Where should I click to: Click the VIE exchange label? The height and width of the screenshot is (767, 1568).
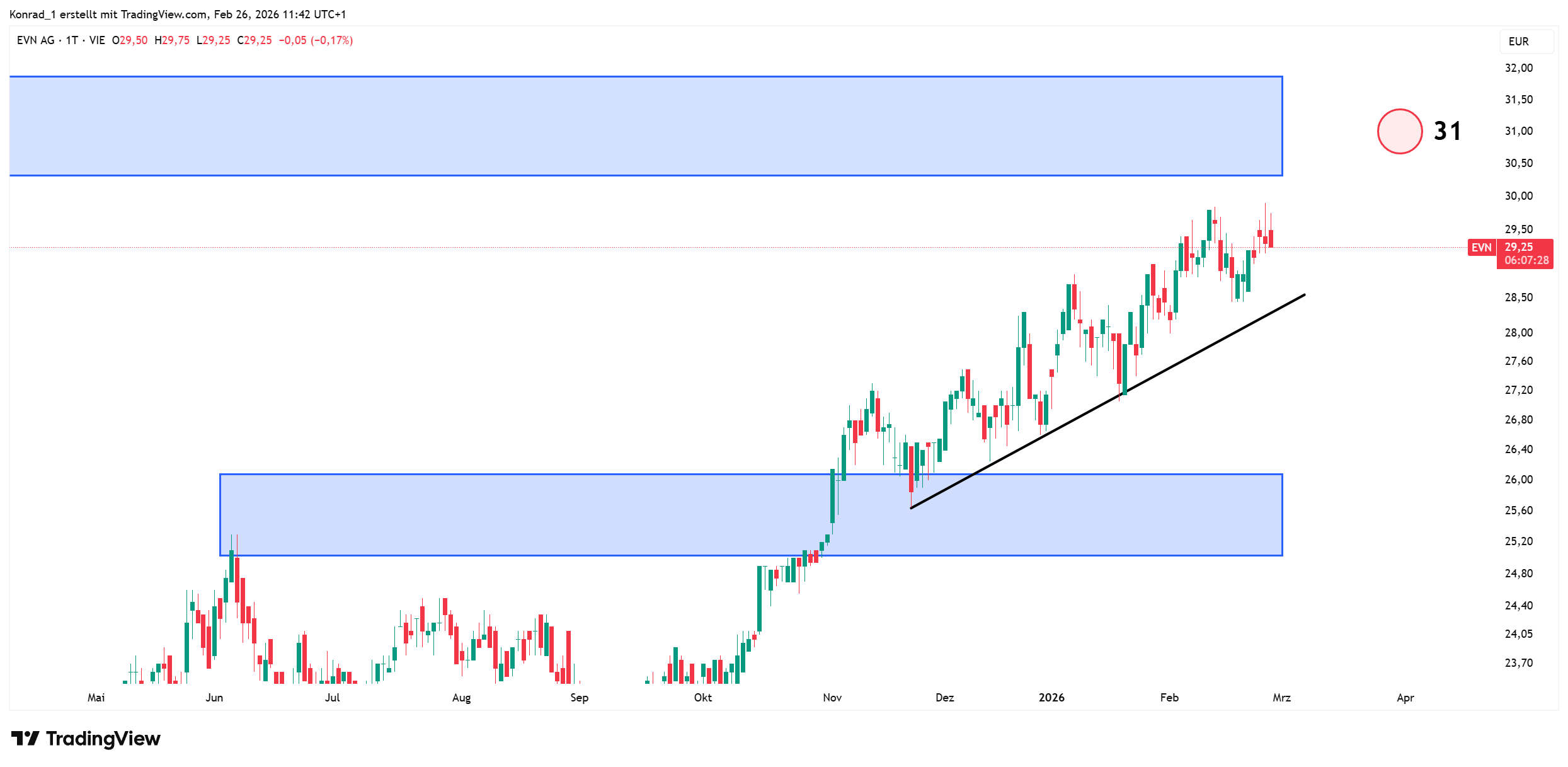coord(97,40)
